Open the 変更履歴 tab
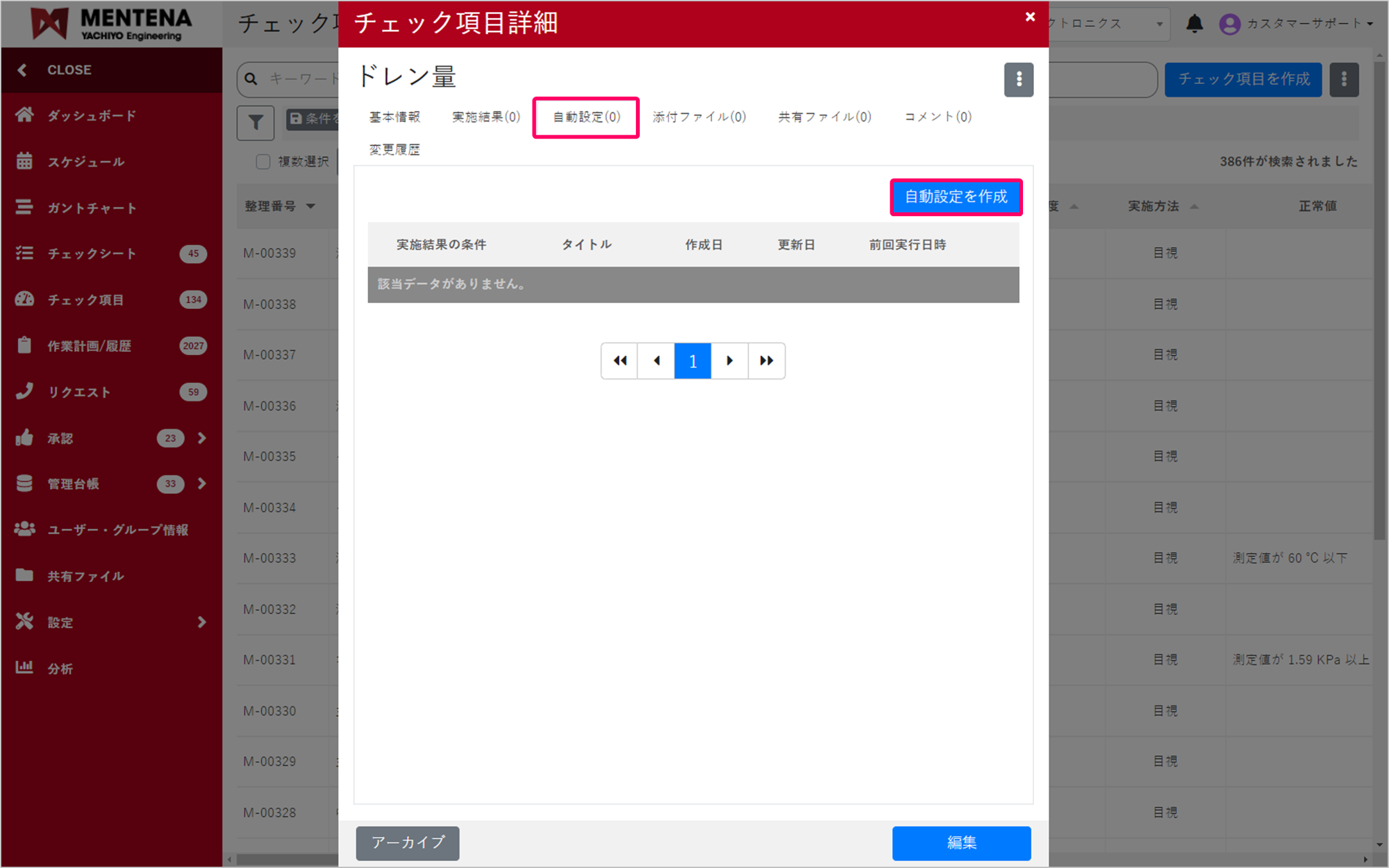The image size is (1389, 868). (x=394, y=149)
